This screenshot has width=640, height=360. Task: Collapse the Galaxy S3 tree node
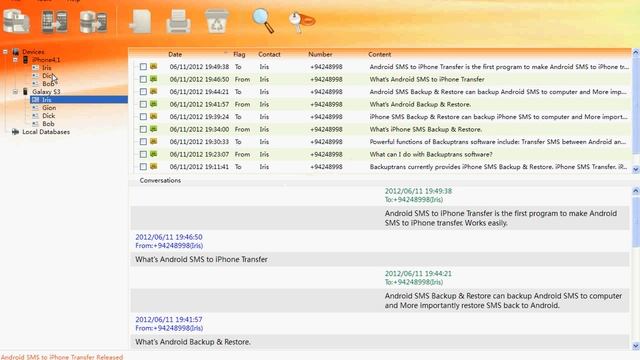point(15,91)
